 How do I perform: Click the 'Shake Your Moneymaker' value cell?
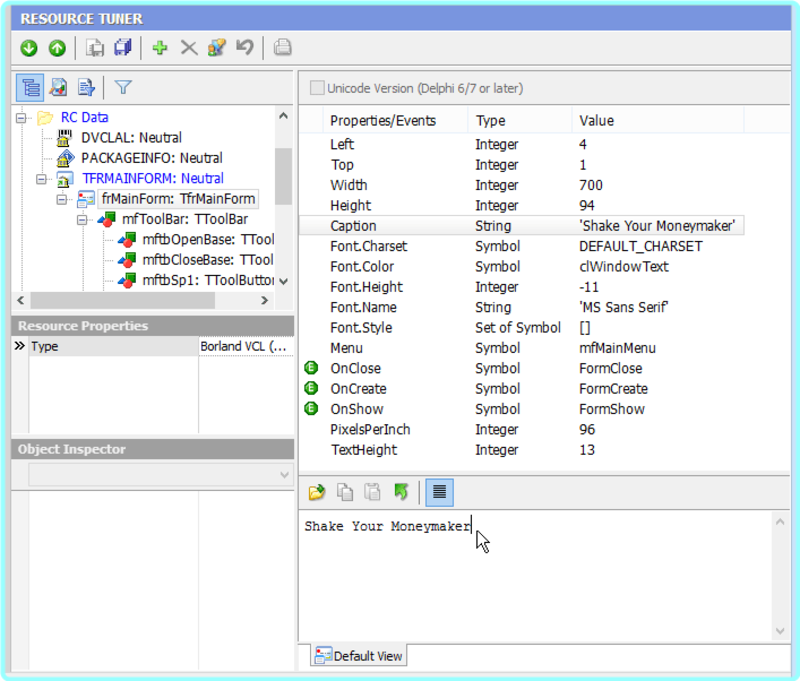(x=657, y=225)
